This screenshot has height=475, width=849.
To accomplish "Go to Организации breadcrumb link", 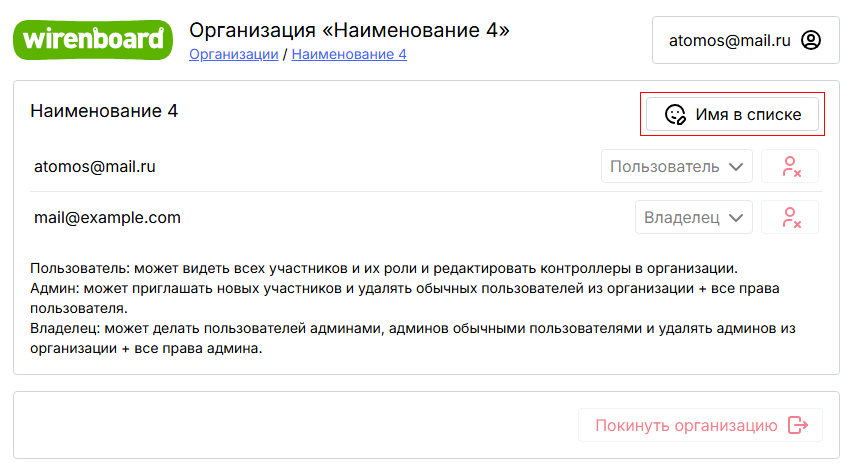I will coord(233,54).
